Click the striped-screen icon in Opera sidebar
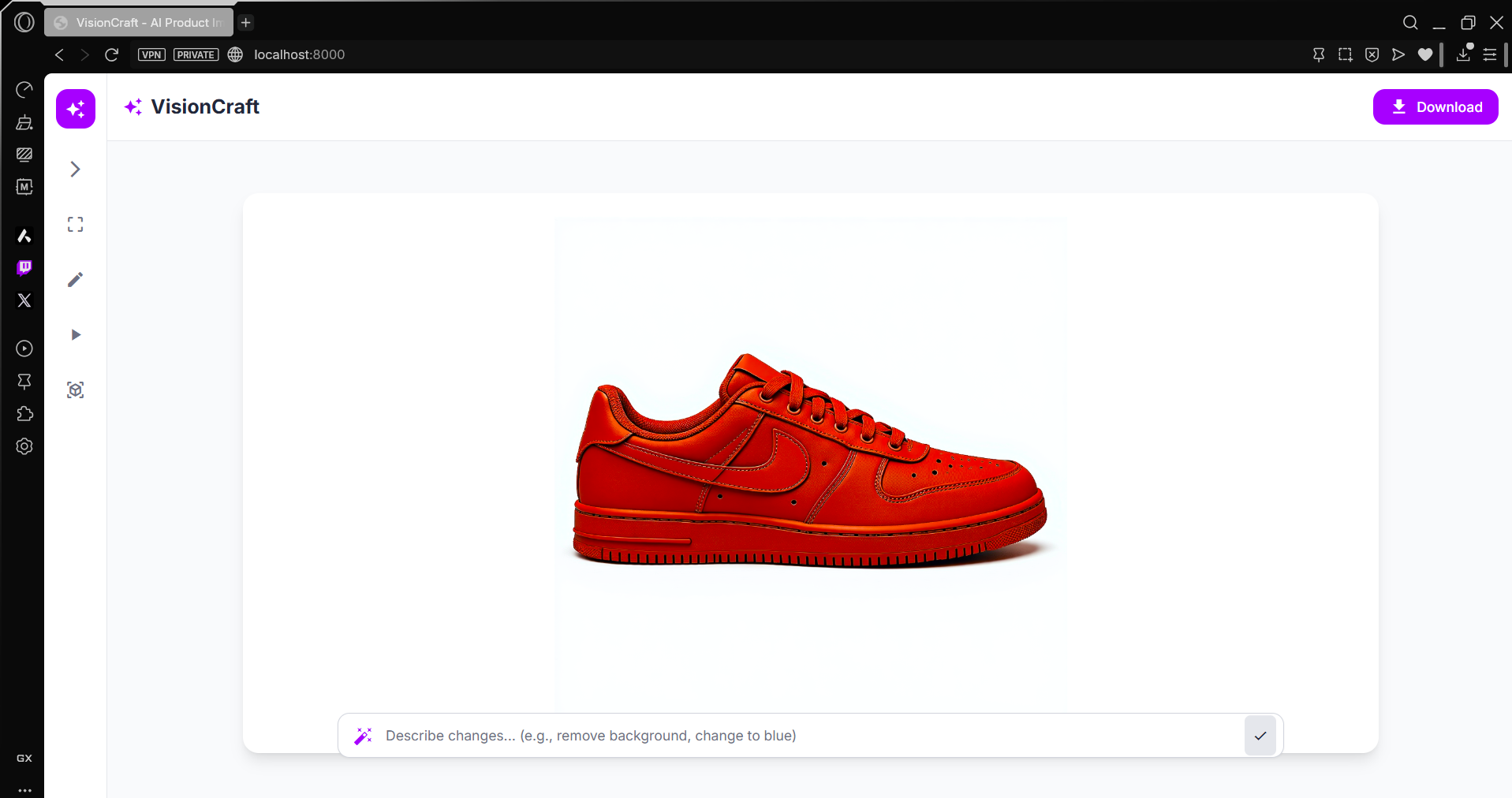Image resolution: width=1512 pixels, height=798 pixels. coord(24,155)
